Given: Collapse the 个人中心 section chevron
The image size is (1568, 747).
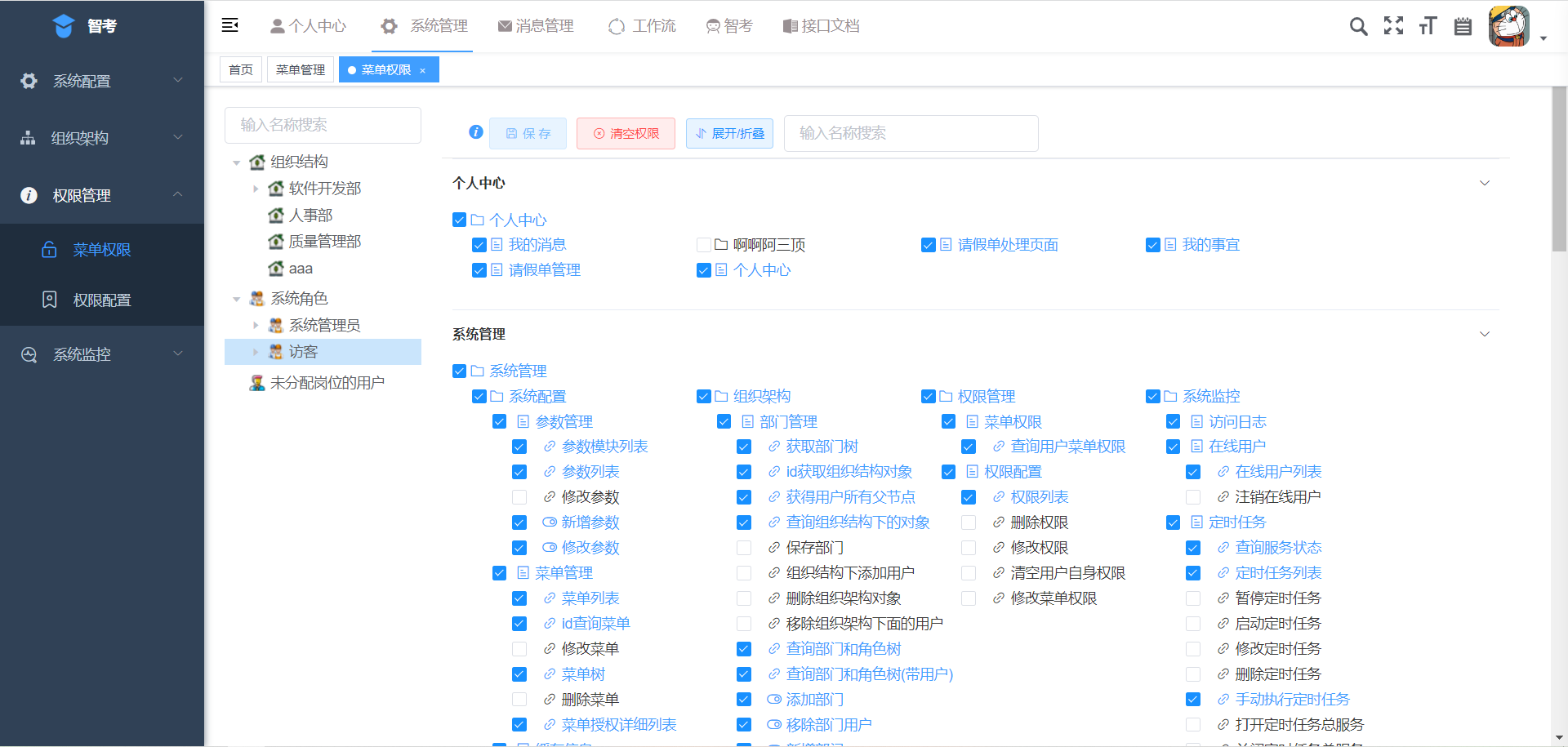Looking at the screenshot, I should [1484, 183].
